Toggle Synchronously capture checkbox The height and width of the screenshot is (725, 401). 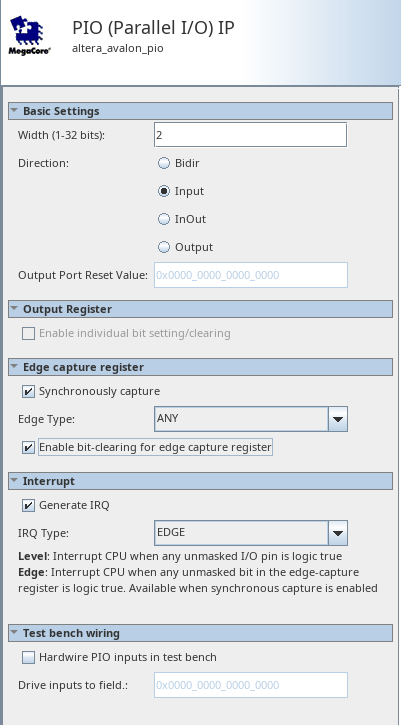pos(28,392)
